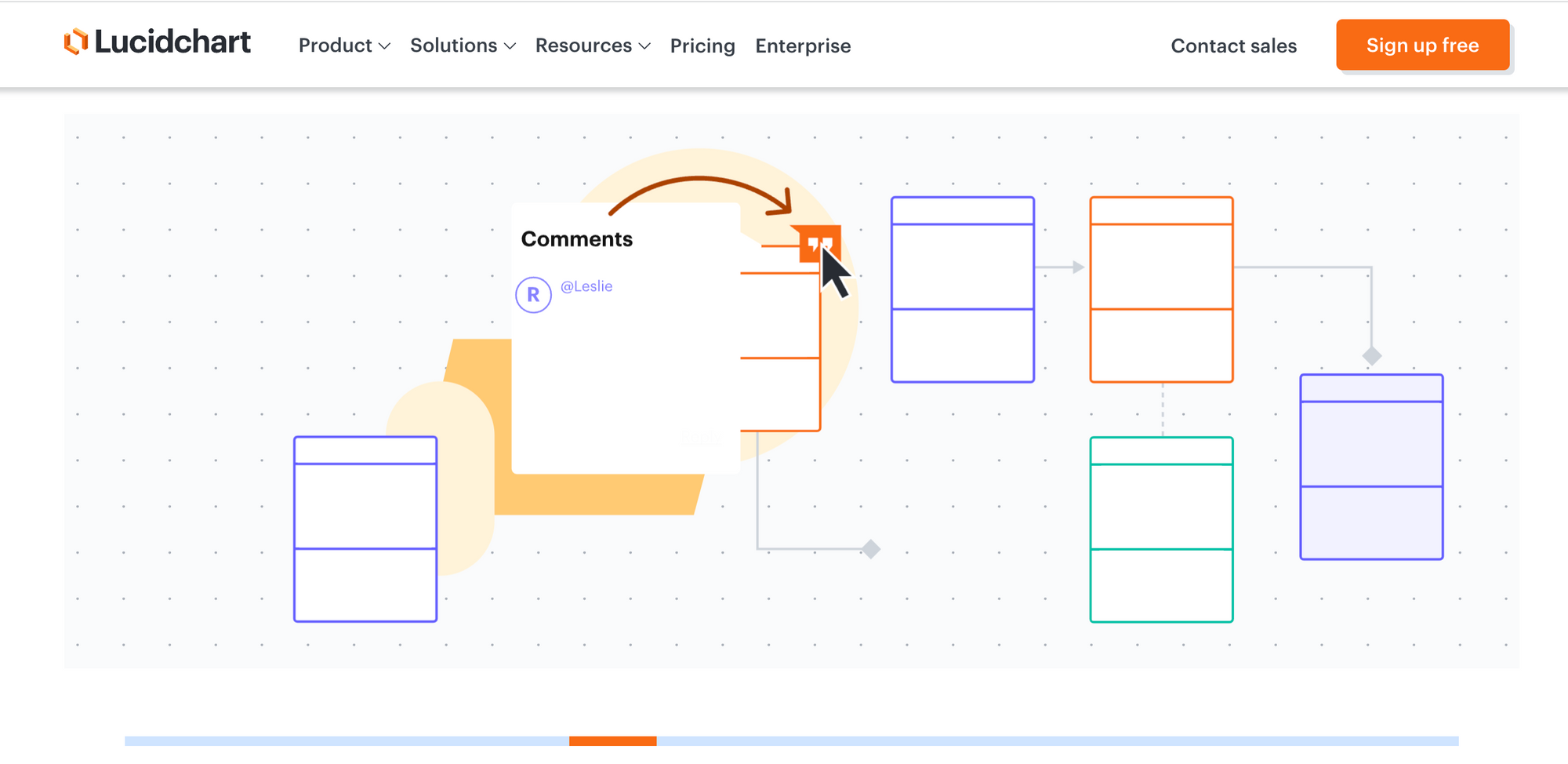Go to the Pricing page
This screenshot has height=764, width=1568.
(x=702, y=45)
